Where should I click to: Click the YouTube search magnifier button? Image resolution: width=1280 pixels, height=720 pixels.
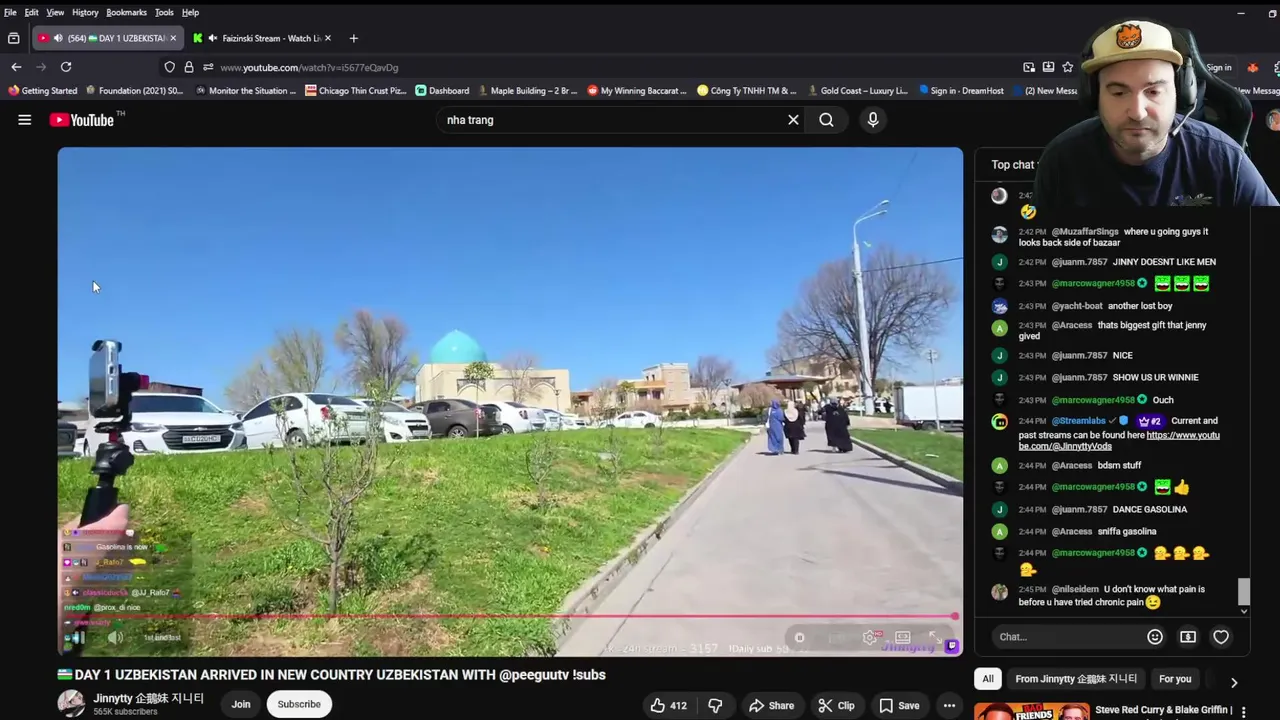point(826,120)
